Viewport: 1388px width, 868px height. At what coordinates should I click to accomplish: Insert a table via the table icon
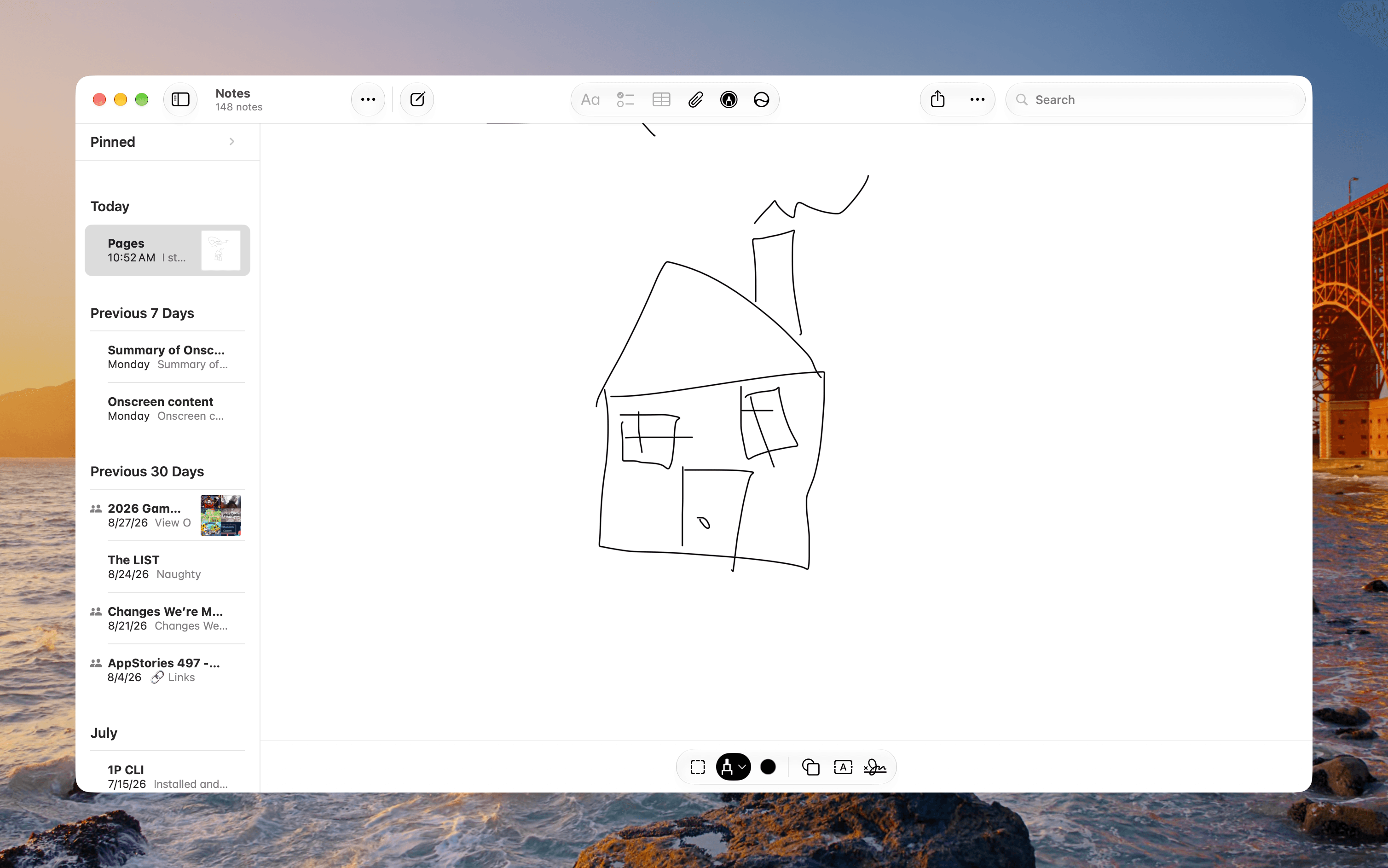click(x=661, y=100)
